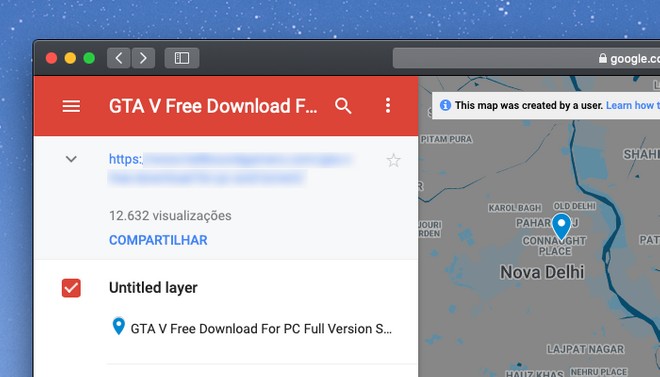
Task: Click the Untitled layer label
Action: 153,288
